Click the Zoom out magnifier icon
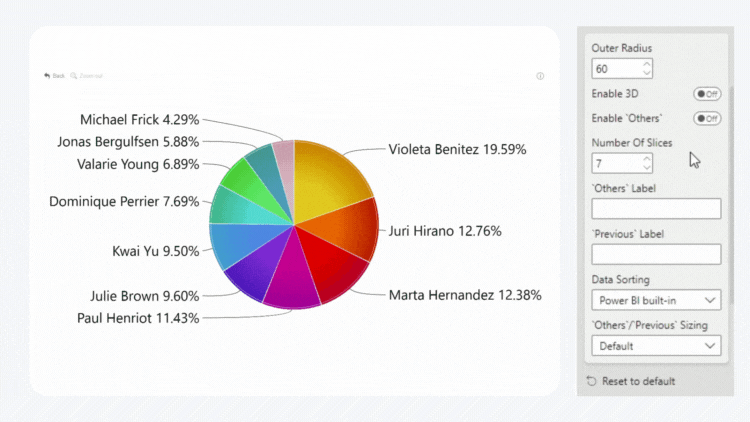 (74, 76)
